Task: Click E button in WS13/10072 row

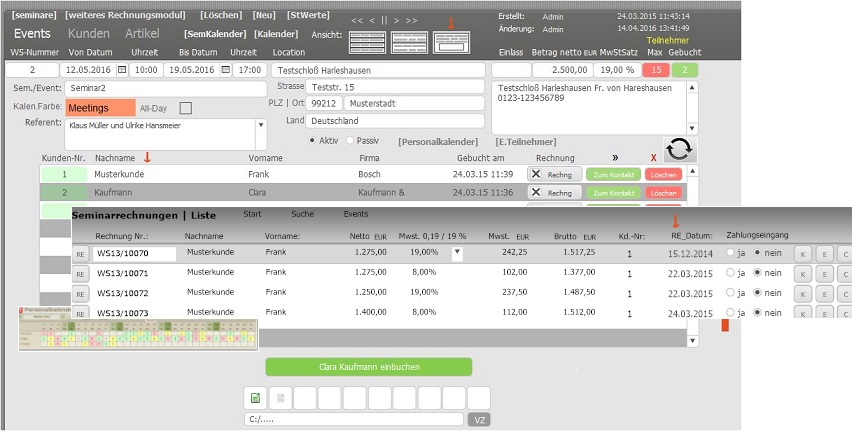Action: pos(824,295)
